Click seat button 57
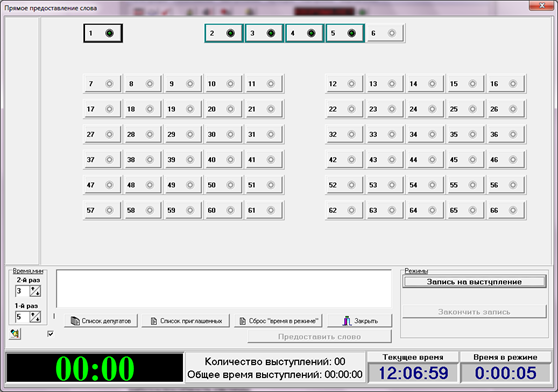The height and width of the screenshot is (392, 558). [102, 210]
